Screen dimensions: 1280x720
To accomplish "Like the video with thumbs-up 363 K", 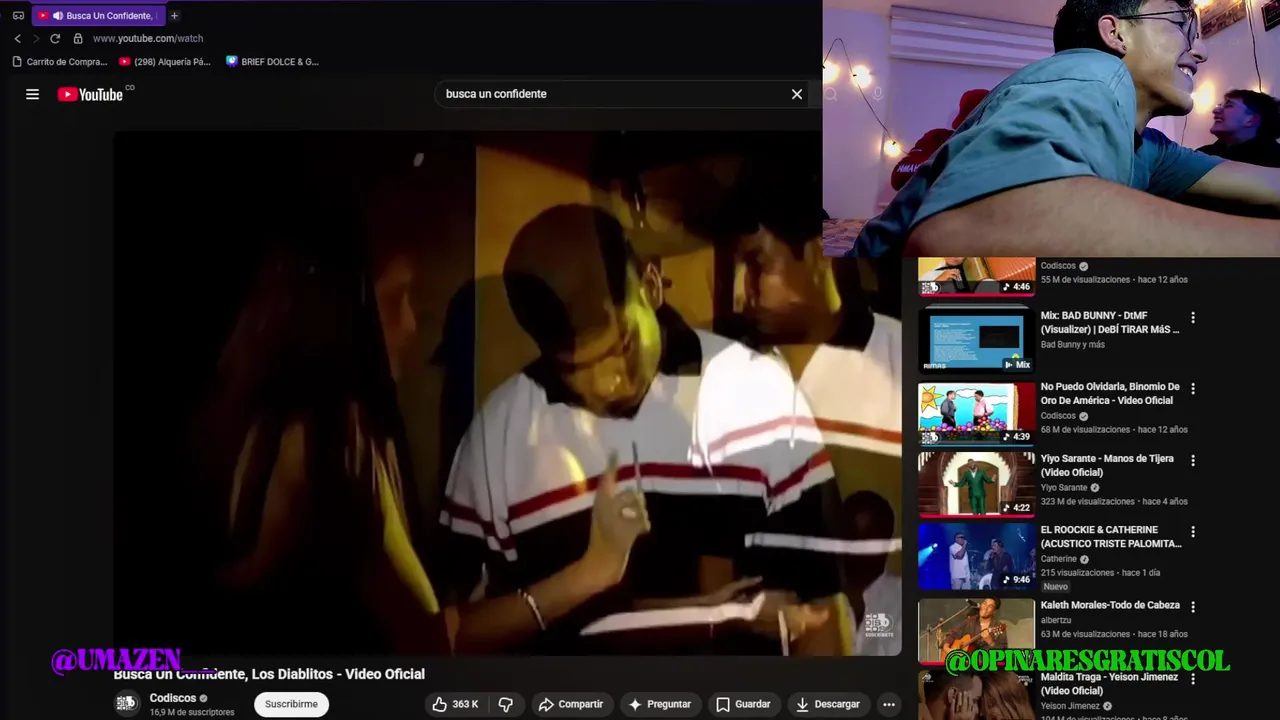I will pos(456,704).
